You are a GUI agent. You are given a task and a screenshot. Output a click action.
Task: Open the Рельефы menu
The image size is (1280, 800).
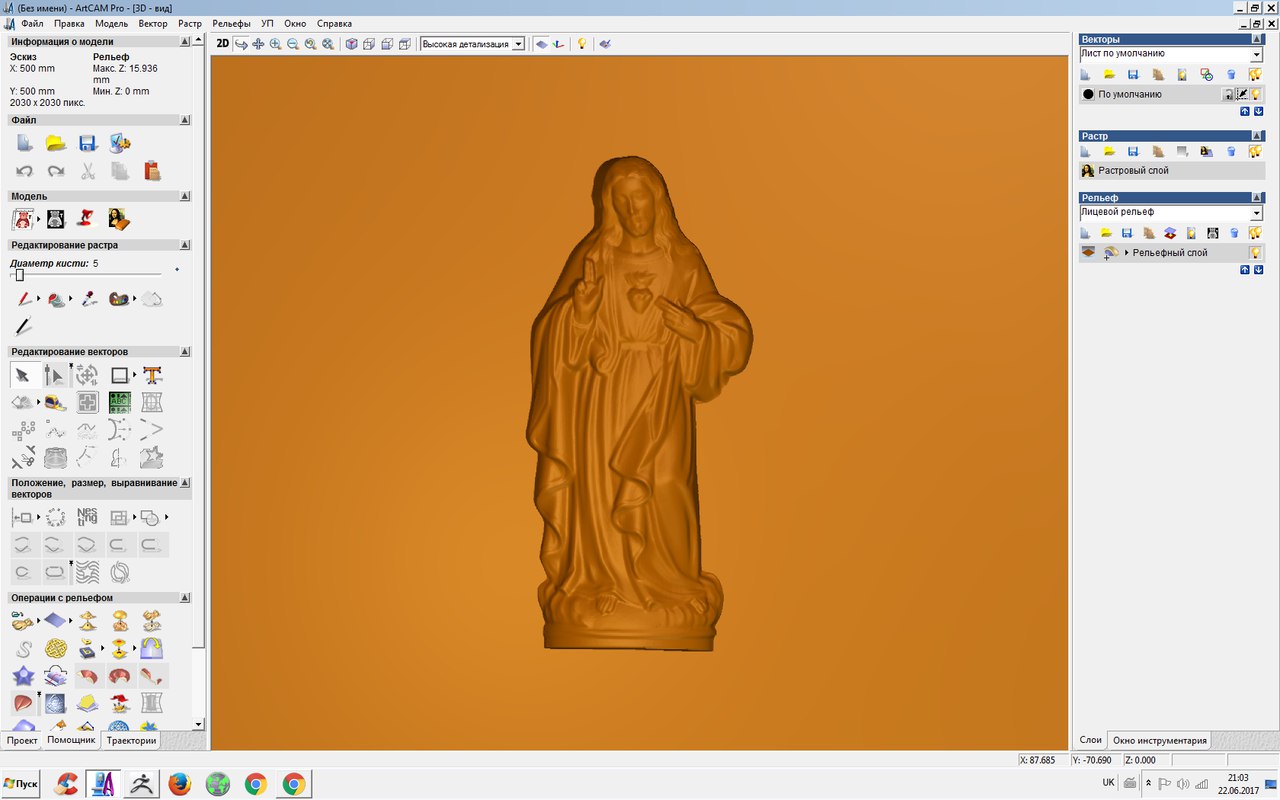(x=231, y=23)
